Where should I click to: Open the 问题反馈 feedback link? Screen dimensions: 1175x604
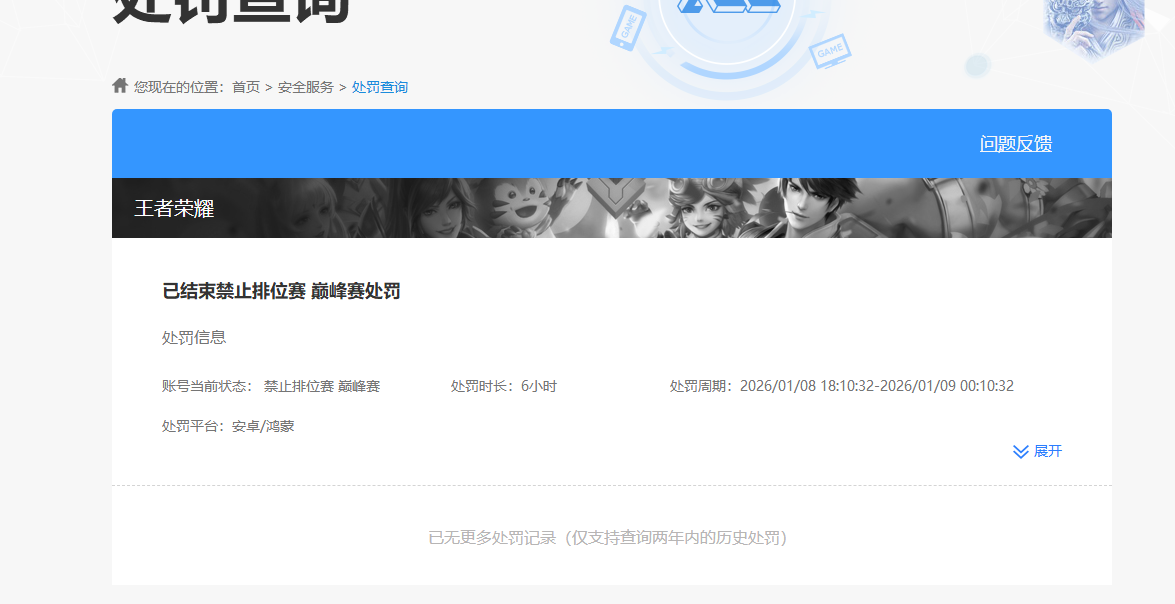click(1014, 143)
